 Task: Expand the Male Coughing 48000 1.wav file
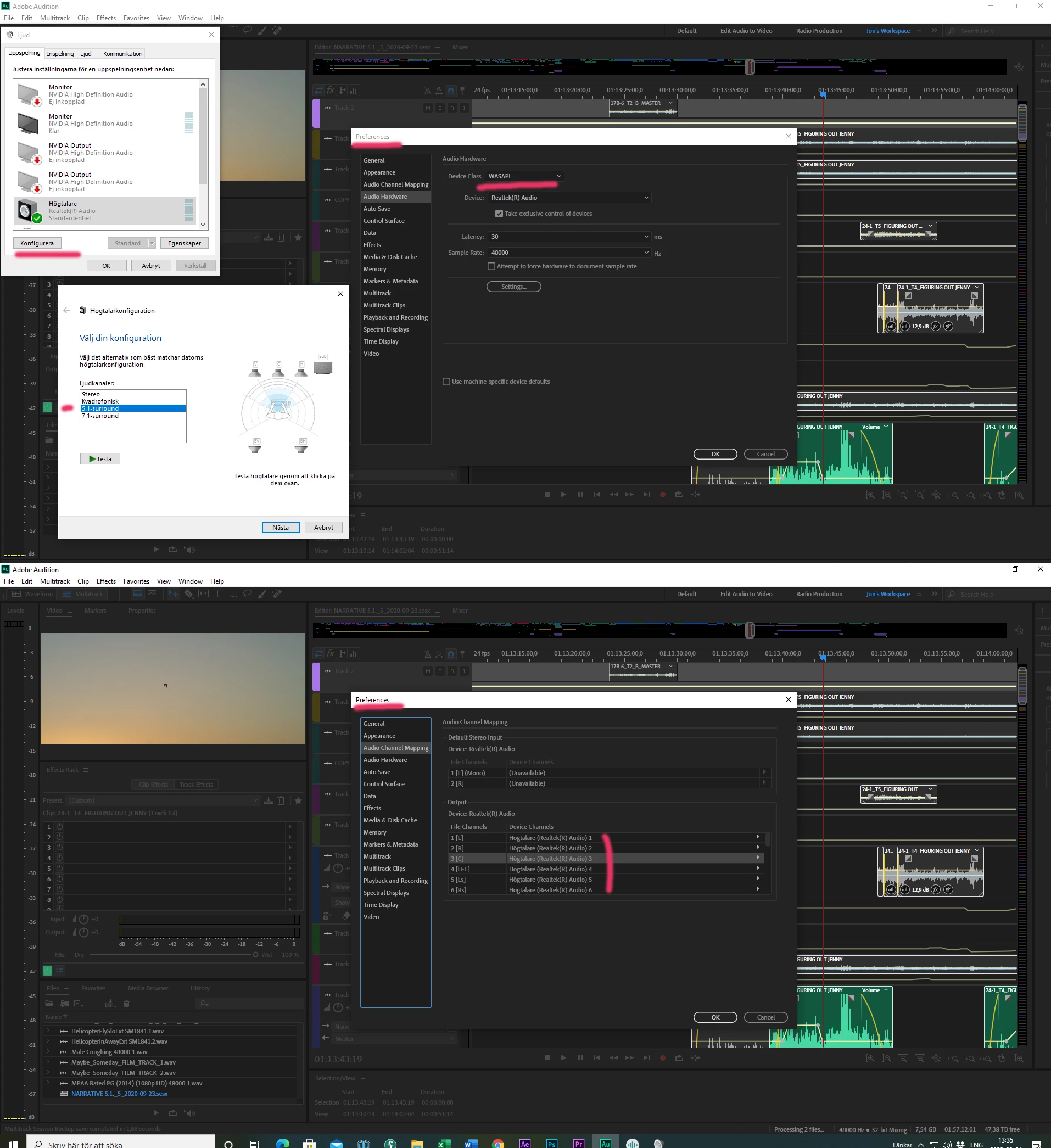point(48,1051)
